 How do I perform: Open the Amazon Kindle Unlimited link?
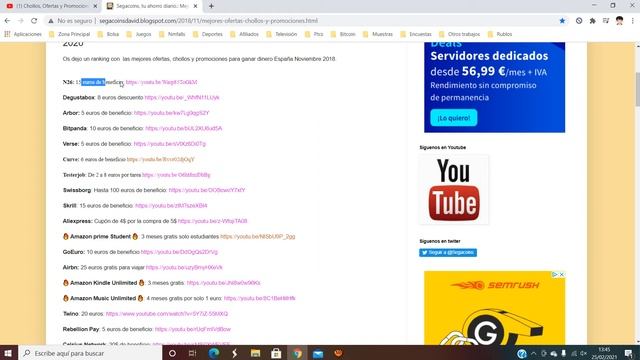tap(223, 283)
